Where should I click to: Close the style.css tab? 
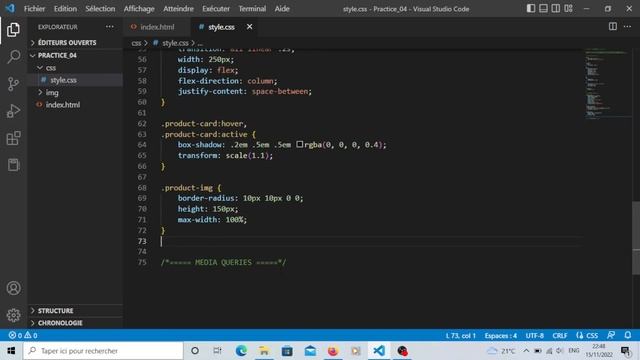pyautogui.click(x=249, y=27)
